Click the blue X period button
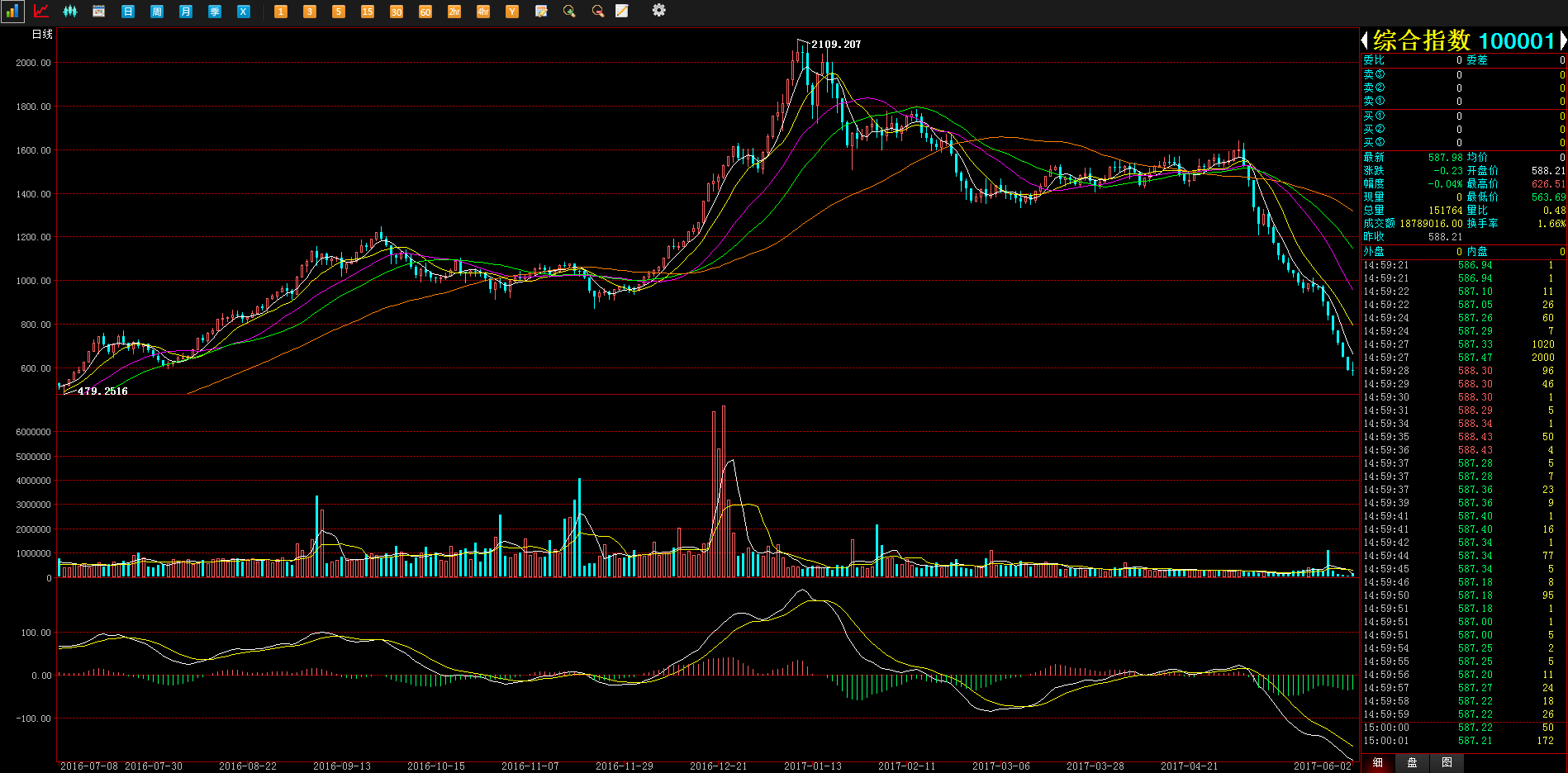The width and height of the screenshot is (1568, 773). (244, 11)
